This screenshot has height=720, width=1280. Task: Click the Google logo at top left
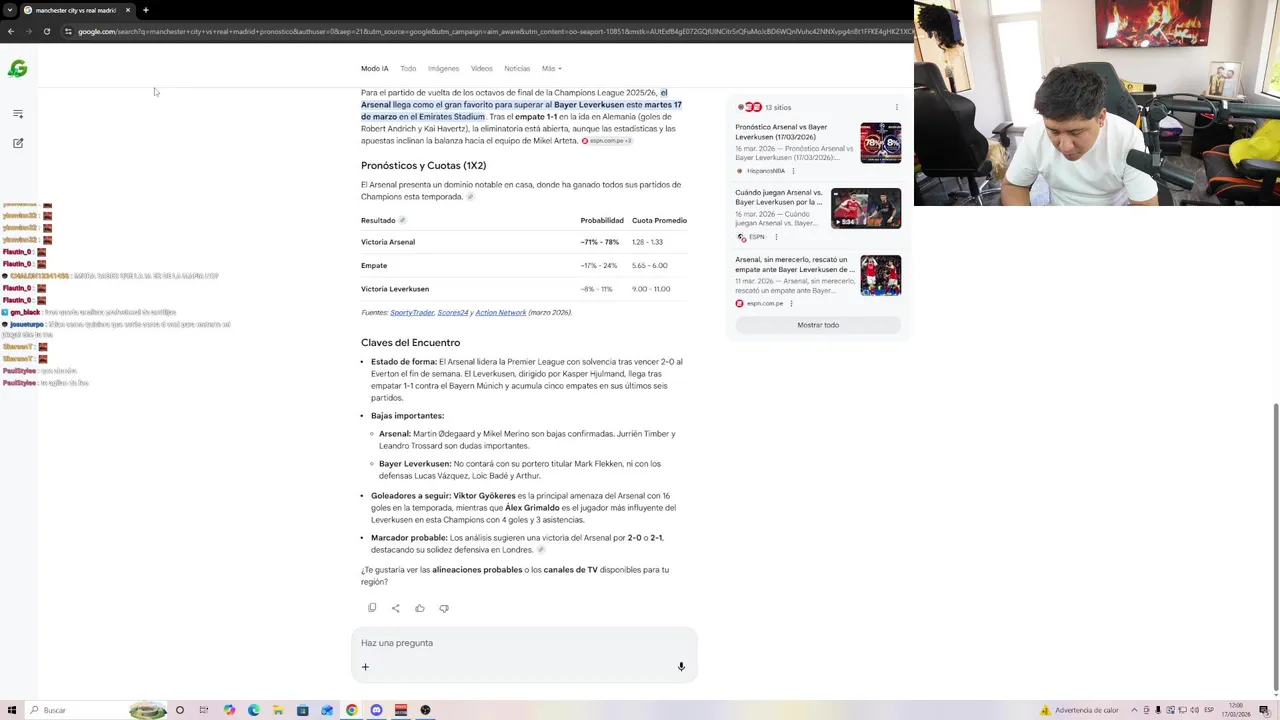(17, 69)
